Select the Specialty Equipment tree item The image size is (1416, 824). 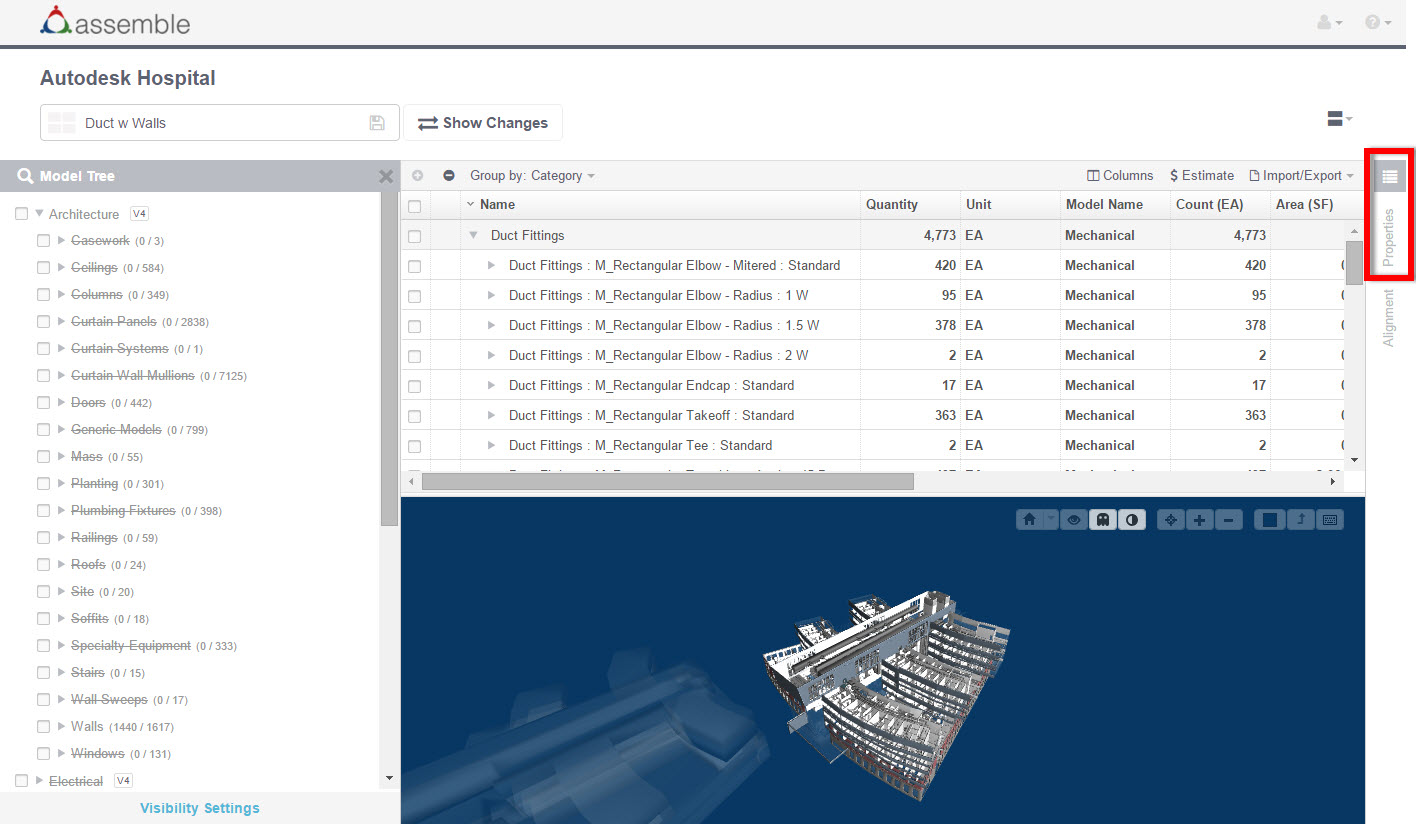(x=131, y=646)
